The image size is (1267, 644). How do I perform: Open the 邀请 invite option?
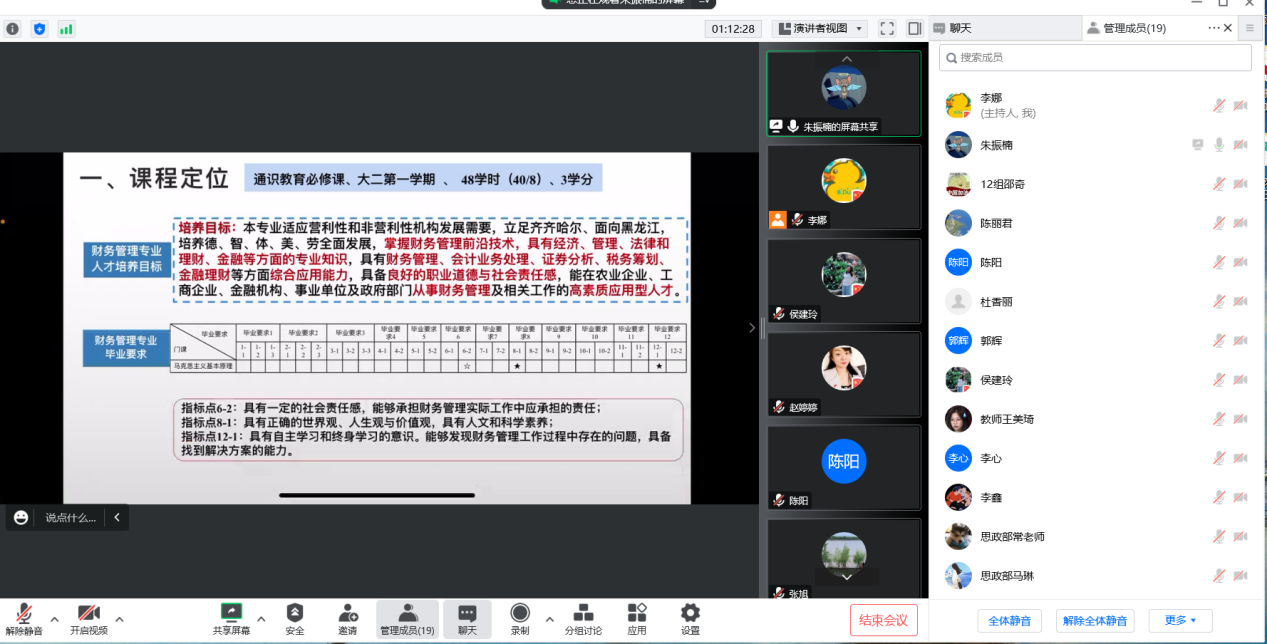point(347,618)
